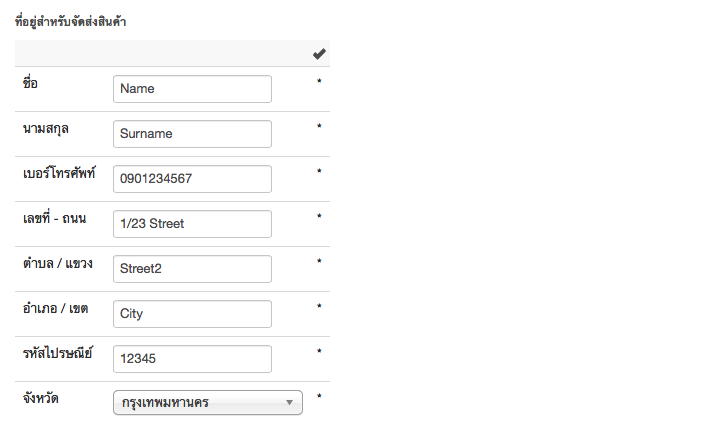Click the checkmark icon in the table header
725x425 pixels.
point(319,54)
